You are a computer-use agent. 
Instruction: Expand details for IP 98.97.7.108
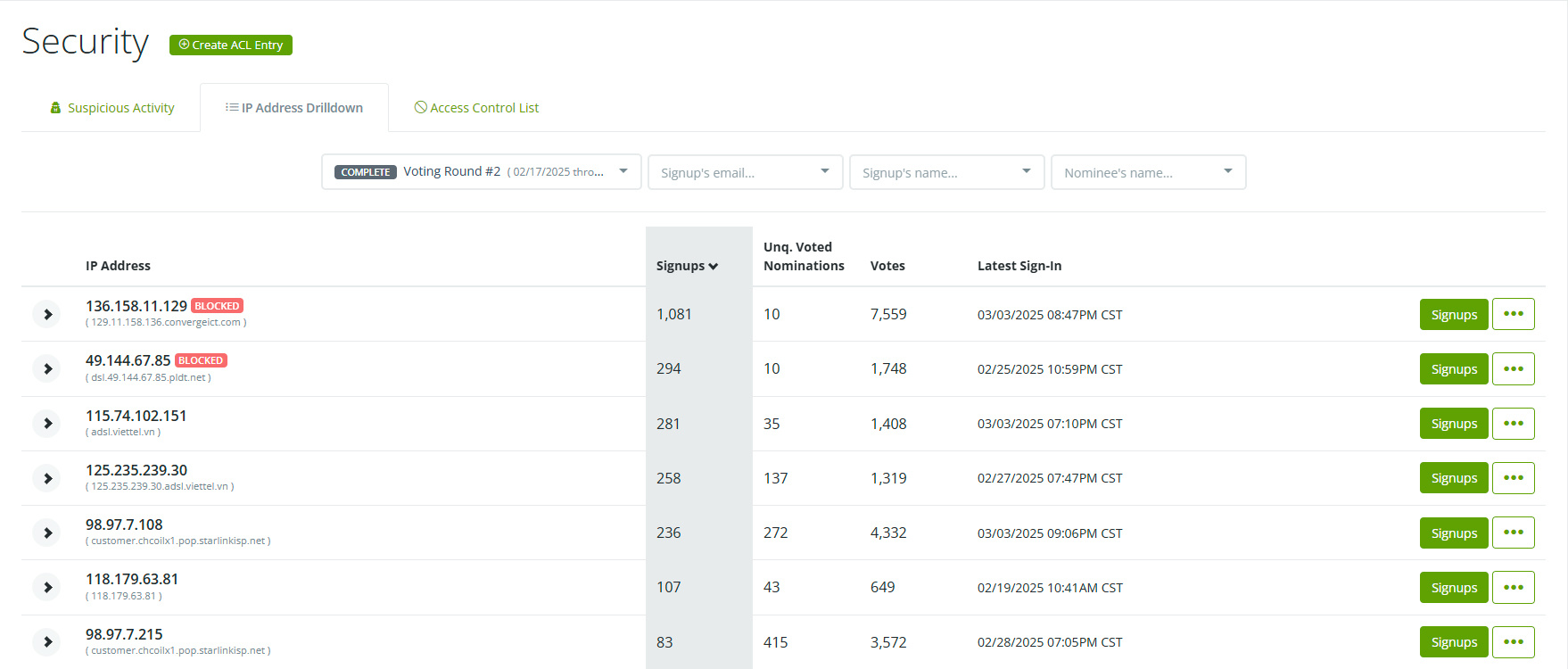tap(47, 533)
